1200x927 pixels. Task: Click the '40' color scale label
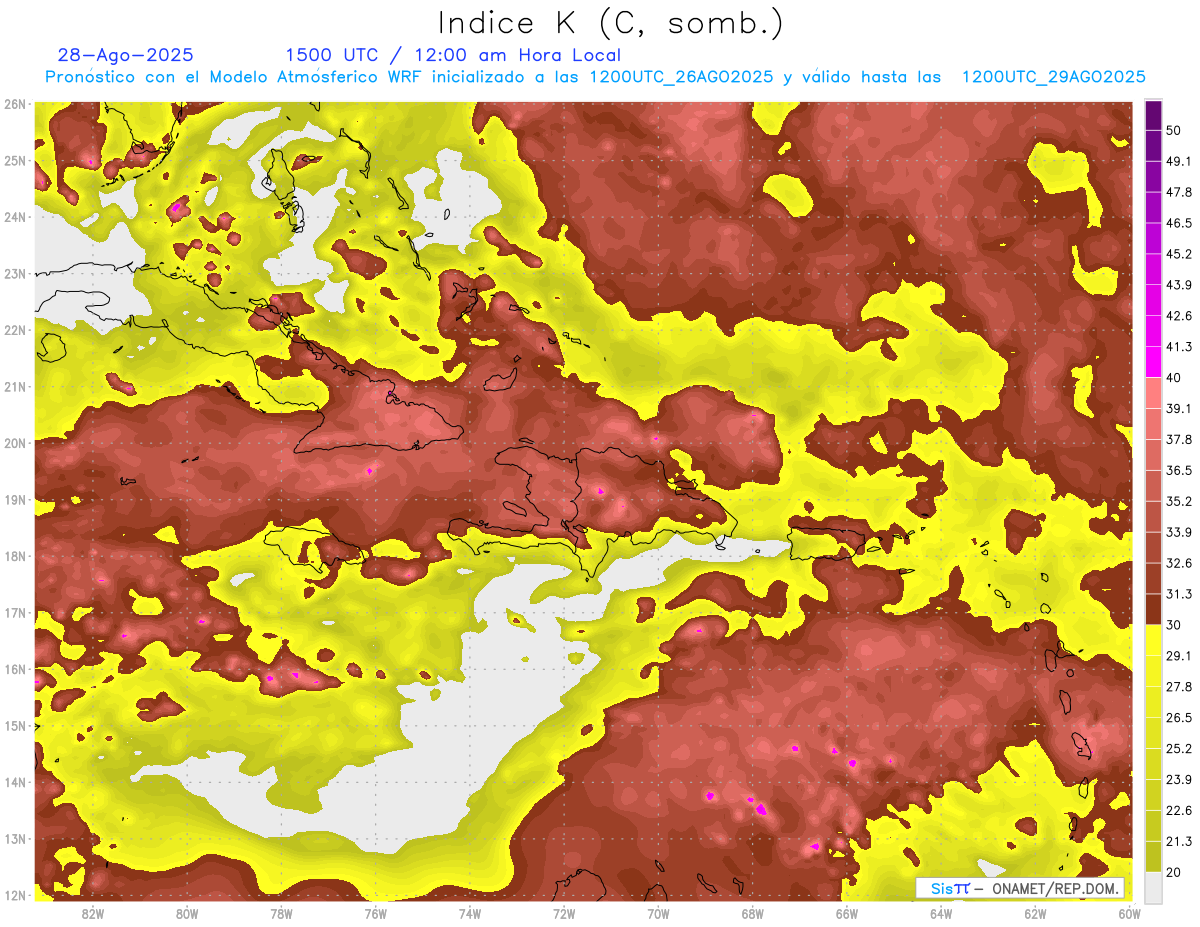point(1174,377)
